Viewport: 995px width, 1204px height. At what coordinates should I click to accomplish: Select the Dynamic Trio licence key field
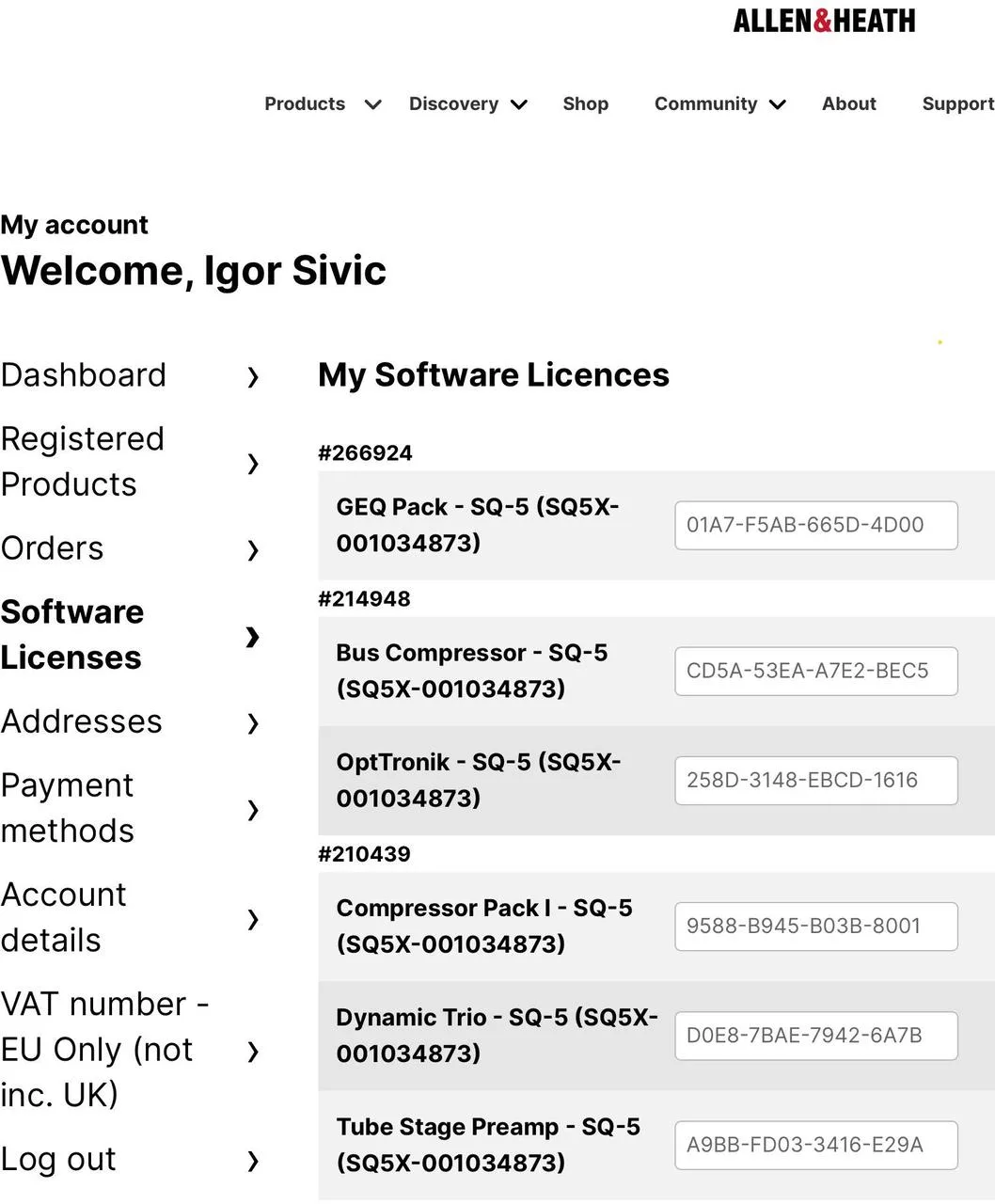click(816, 1035)
